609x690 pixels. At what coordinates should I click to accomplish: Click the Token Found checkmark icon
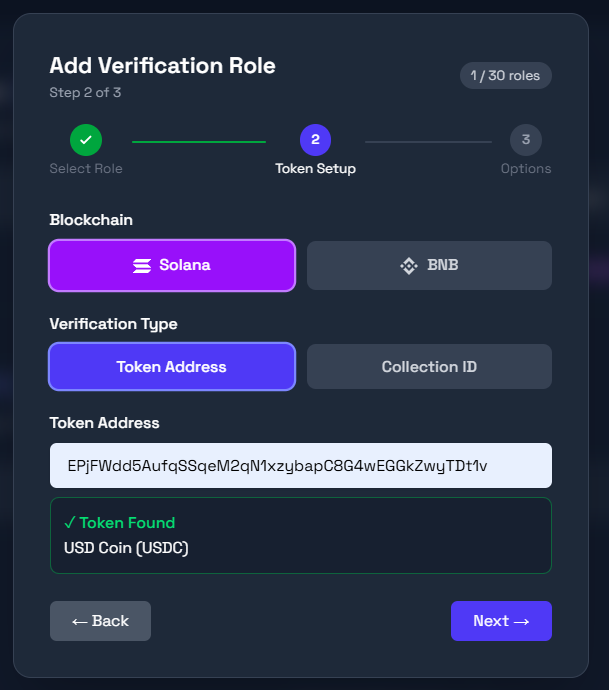point(69,523)
